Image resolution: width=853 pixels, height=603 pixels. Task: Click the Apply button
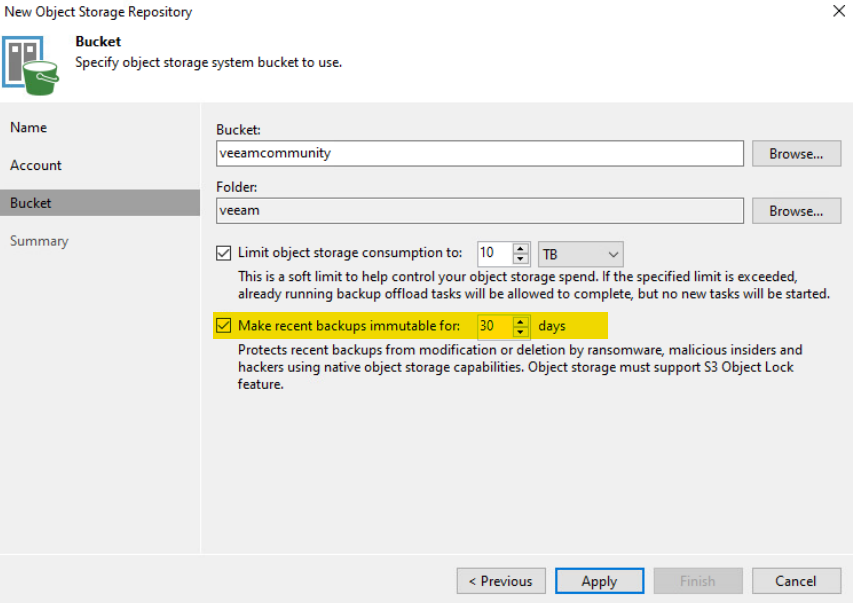pos(599,581)
